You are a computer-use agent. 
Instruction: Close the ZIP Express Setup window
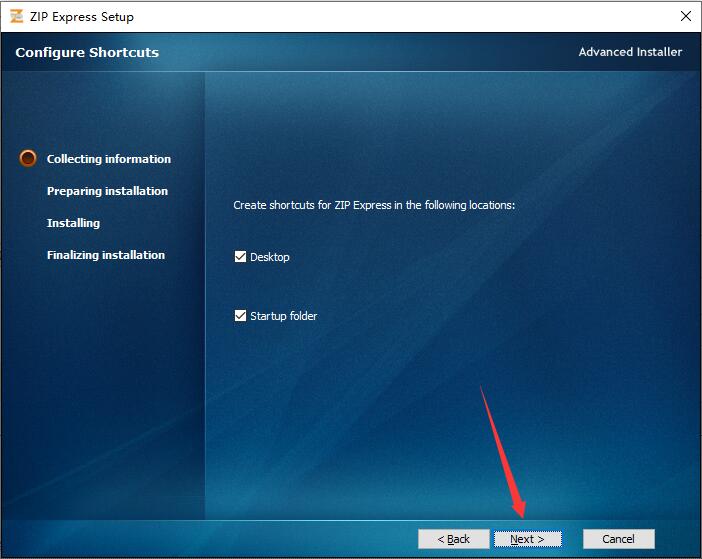tap(685, 17)
